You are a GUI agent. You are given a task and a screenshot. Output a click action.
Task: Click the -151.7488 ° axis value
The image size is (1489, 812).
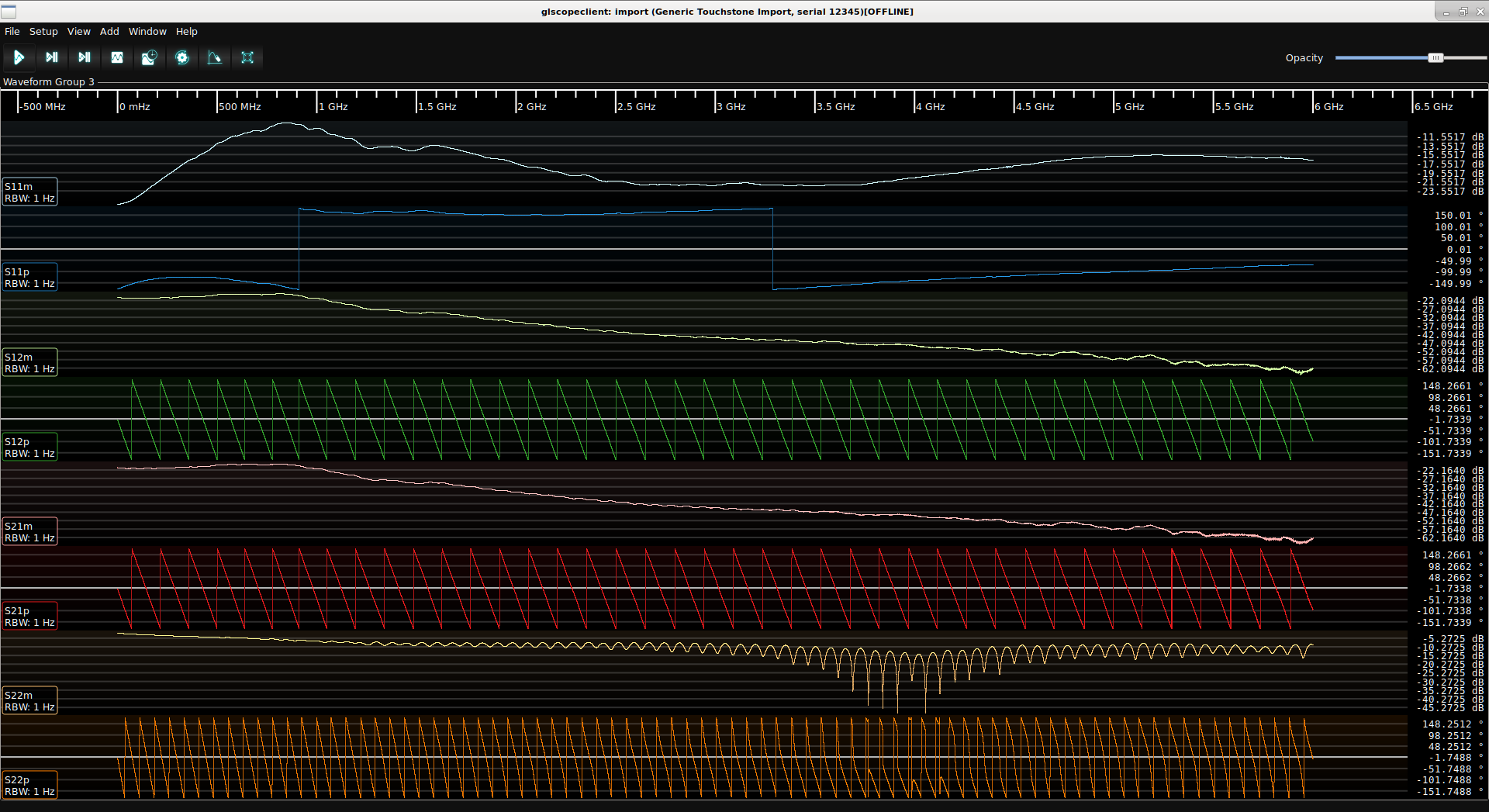click(x=1450, y=792)
